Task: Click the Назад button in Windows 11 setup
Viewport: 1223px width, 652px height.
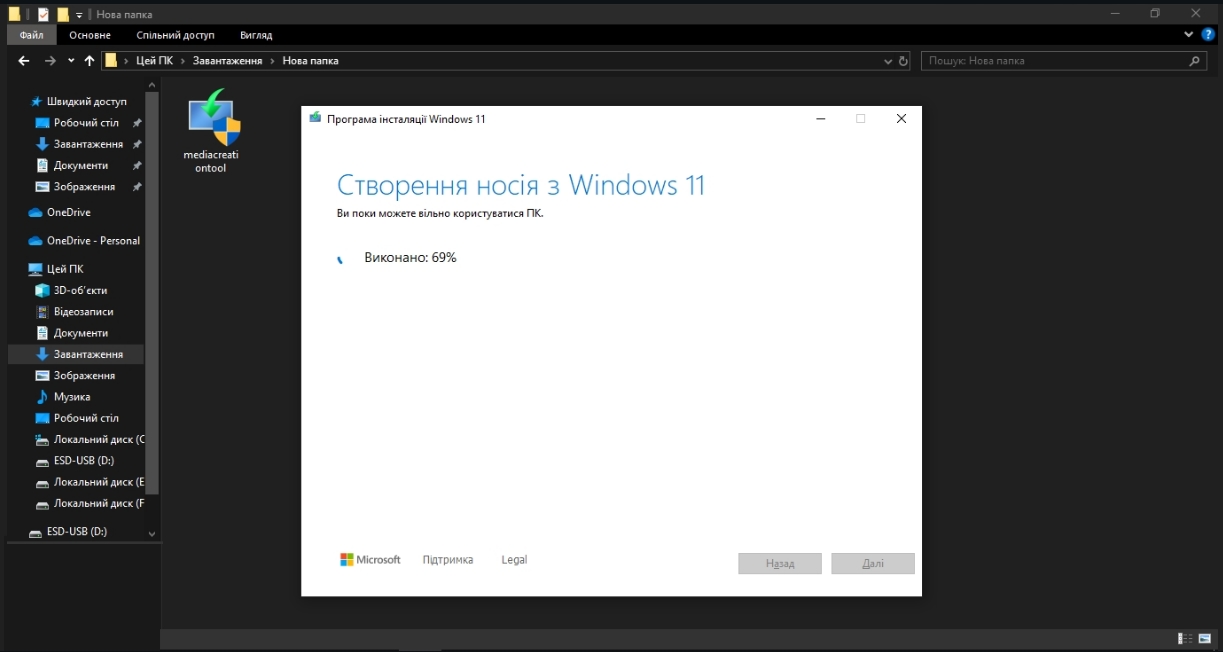Action: pyautogui.click(x=780, y=564)
